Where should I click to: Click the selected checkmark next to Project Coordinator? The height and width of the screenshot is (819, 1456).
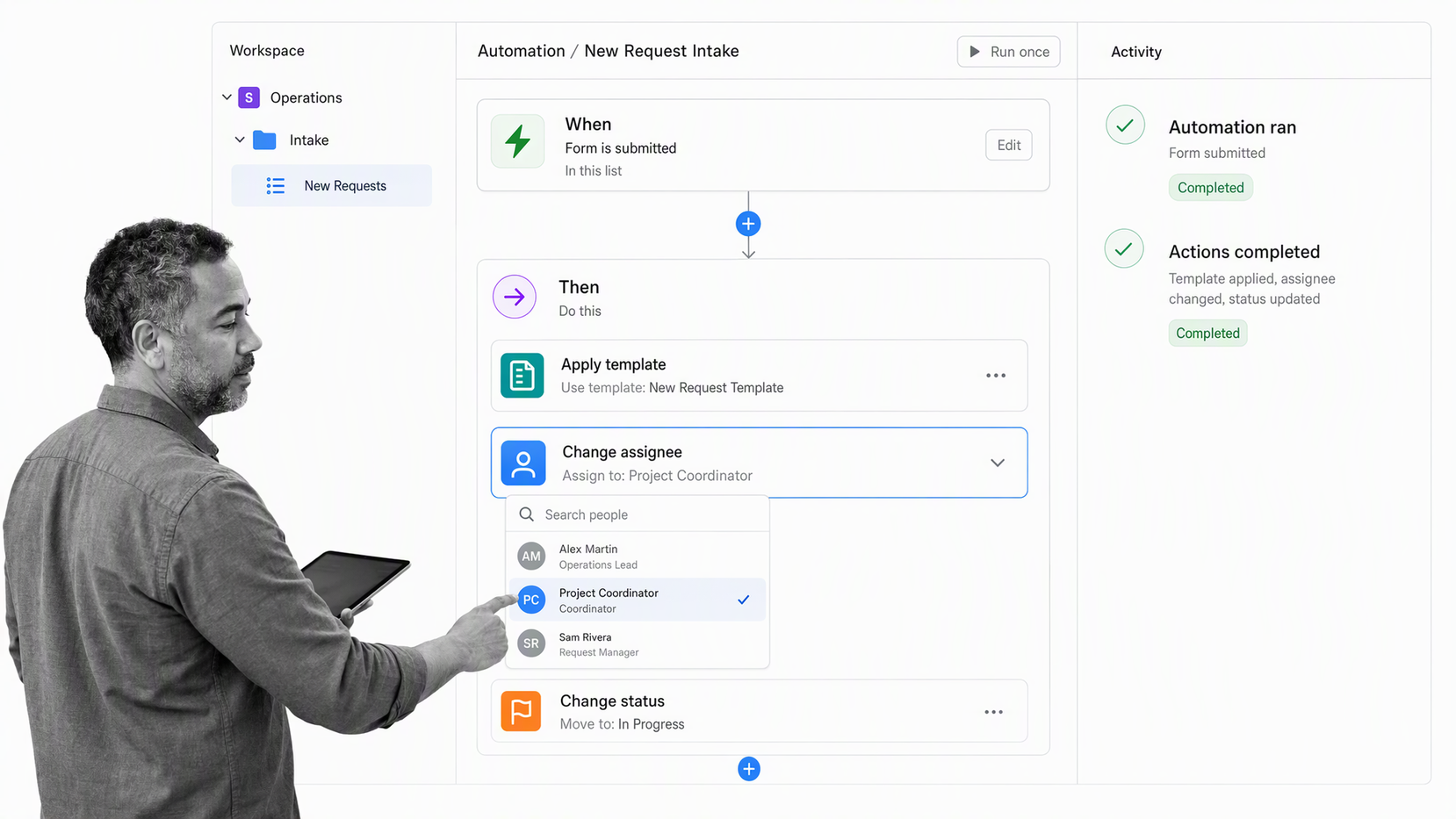click(744, 600)
